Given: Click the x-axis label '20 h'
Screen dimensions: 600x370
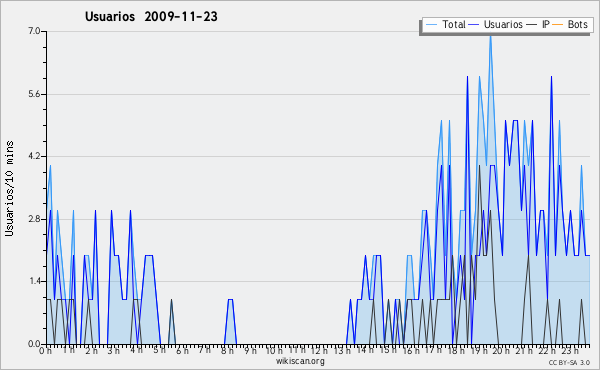Looking at the screenshot, I should 501,351.
